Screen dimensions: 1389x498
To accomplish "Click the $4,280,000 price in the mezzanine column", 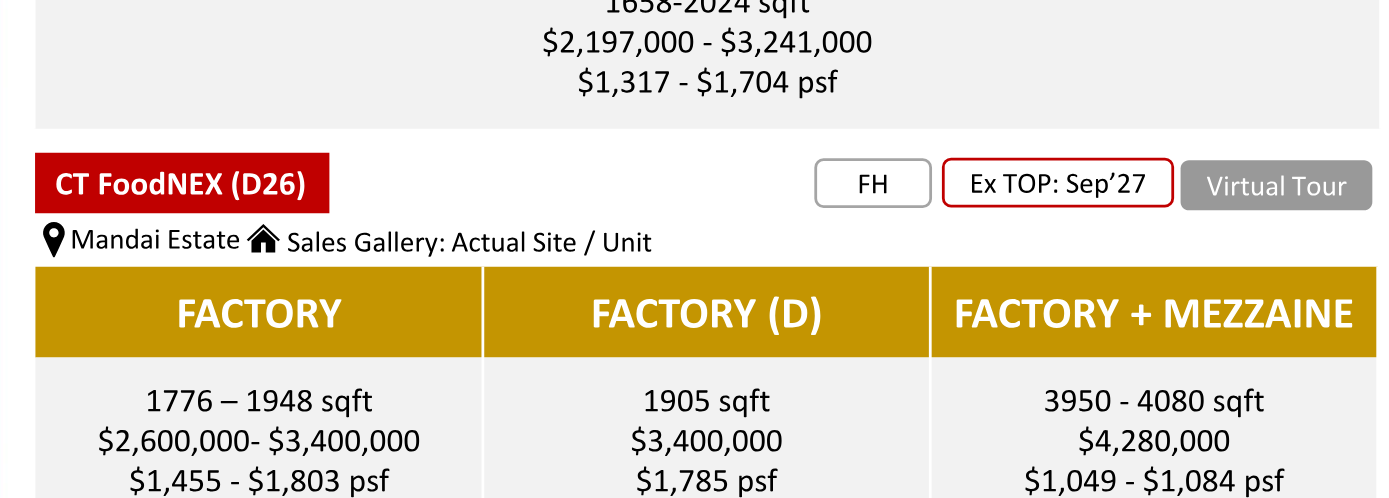I will pyautogui.click(x=1154, y=441).
